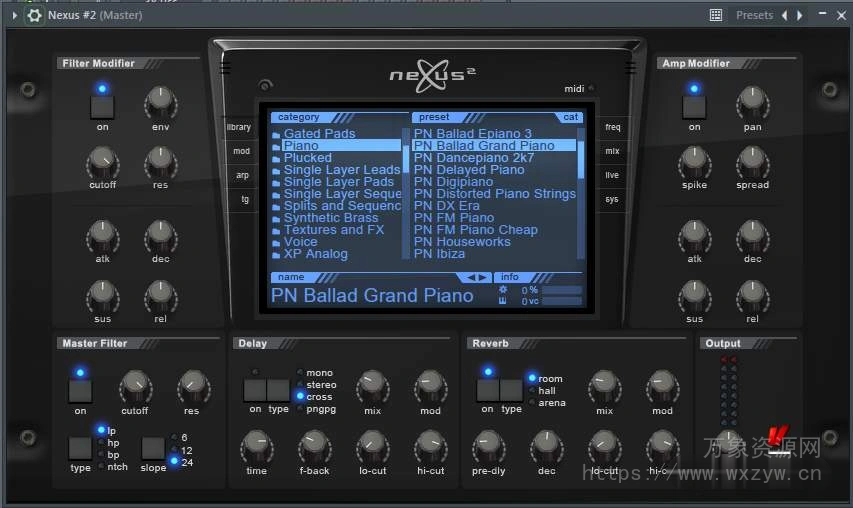The width and height of the screenshot is (853, 508).
Task: Click the name bar right arrow
Action: pyautogui.click(x=482, y=277)
